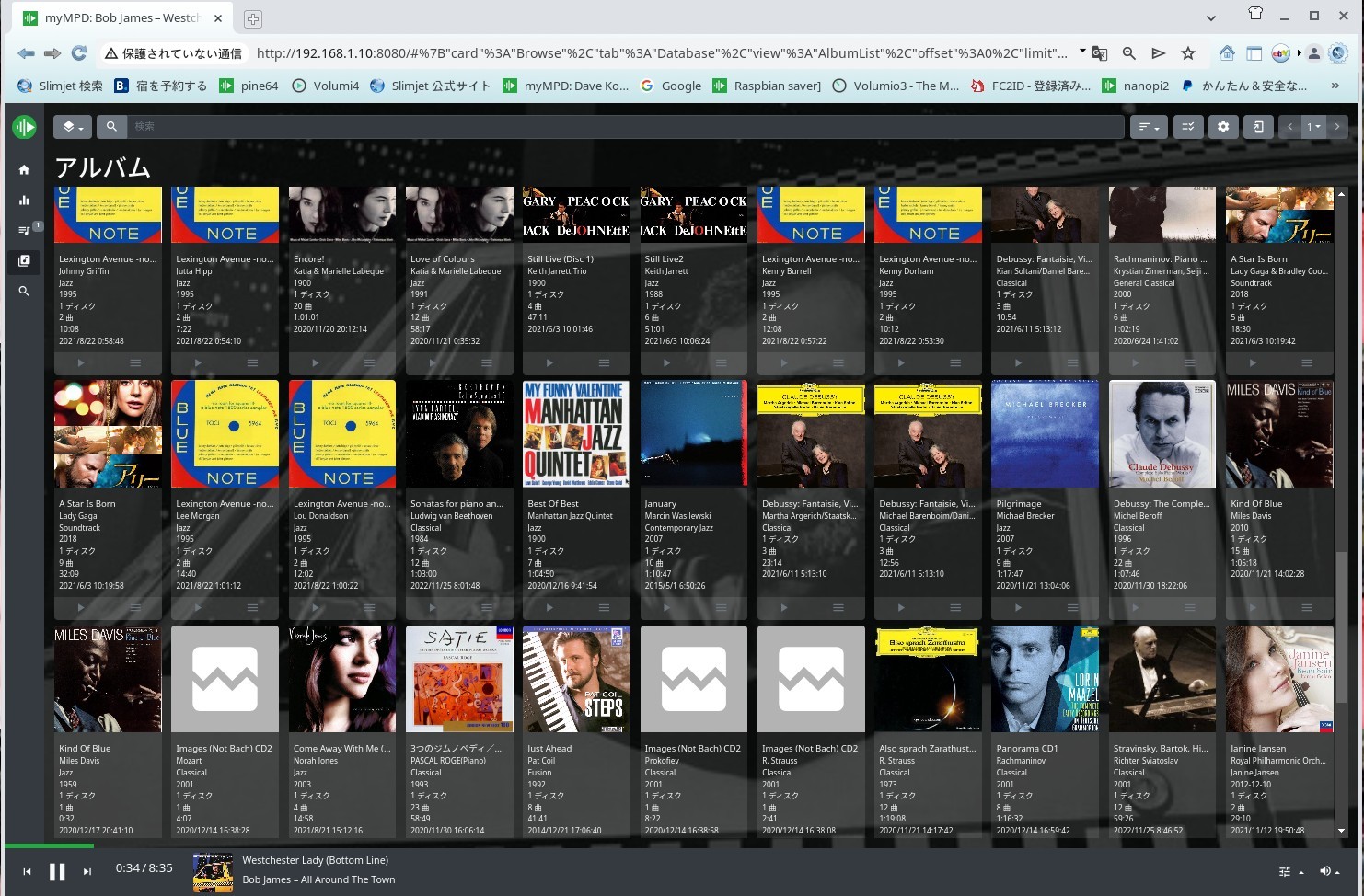Pause the playing Westchester Lady track
Screen dimensions: 1364x896
tap(57, 871)
